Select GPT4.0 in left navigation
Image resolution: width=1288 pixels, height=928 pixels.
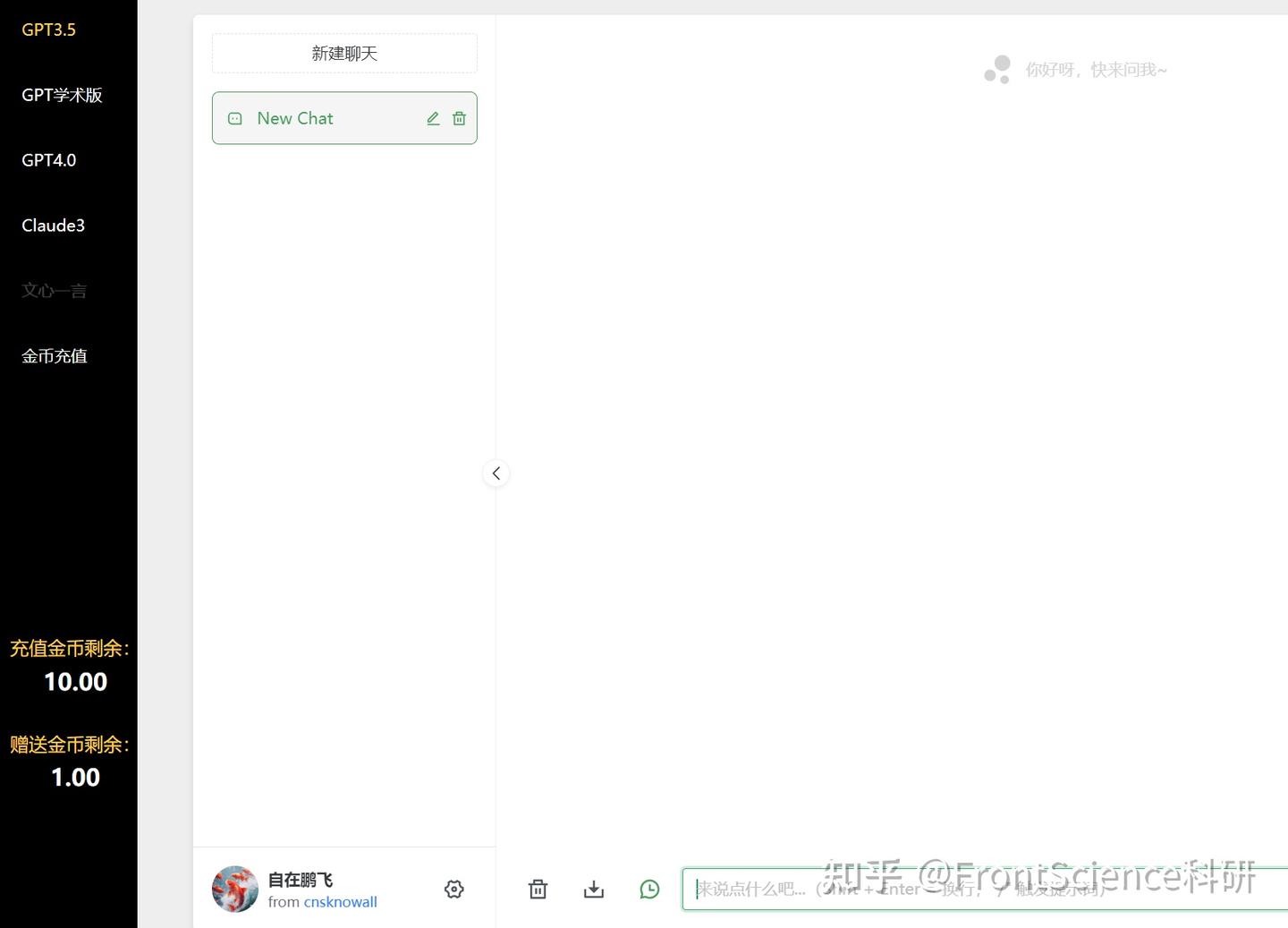point(49,160)
